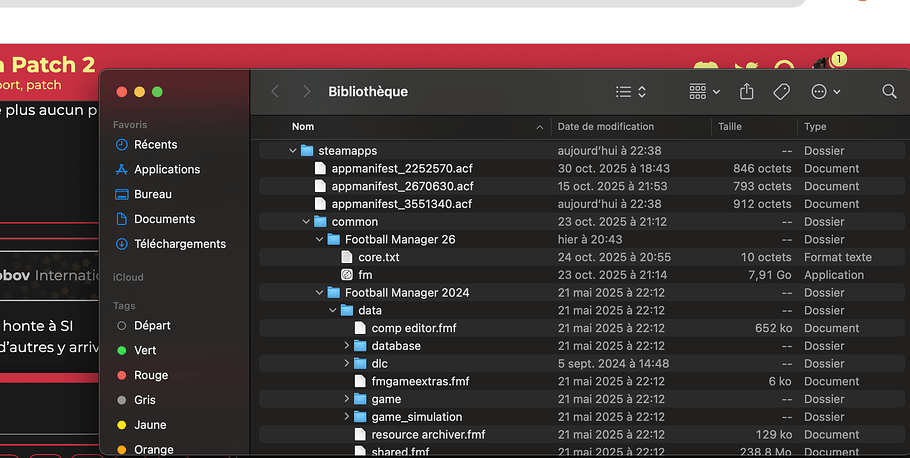
Task: Go back with the left chevron
Action: click(276, 91)
